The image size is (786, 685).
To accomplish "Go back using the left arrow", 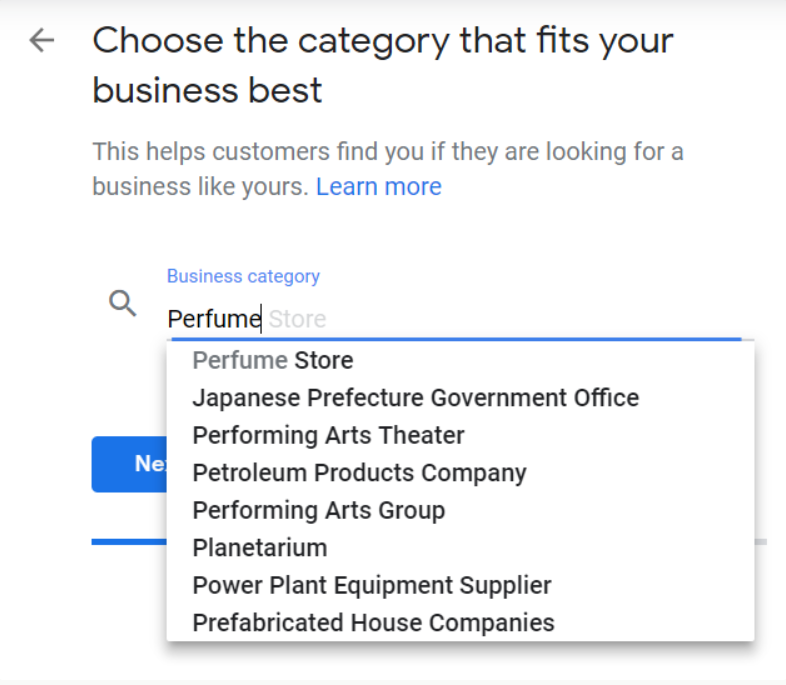I will coord(42,41).
